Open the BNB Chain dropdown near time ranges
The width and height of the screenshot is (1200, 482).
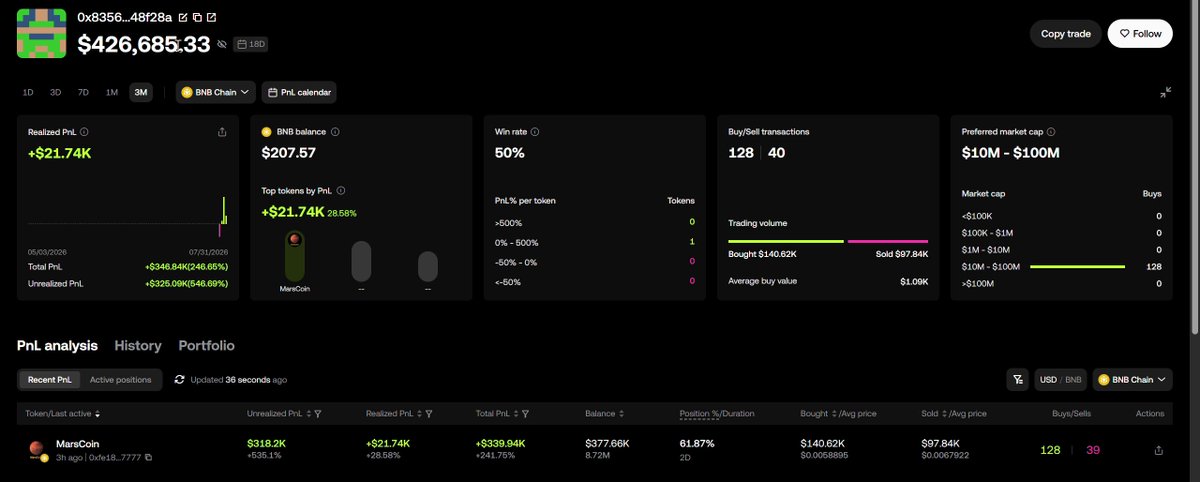(x=216, y=92)
